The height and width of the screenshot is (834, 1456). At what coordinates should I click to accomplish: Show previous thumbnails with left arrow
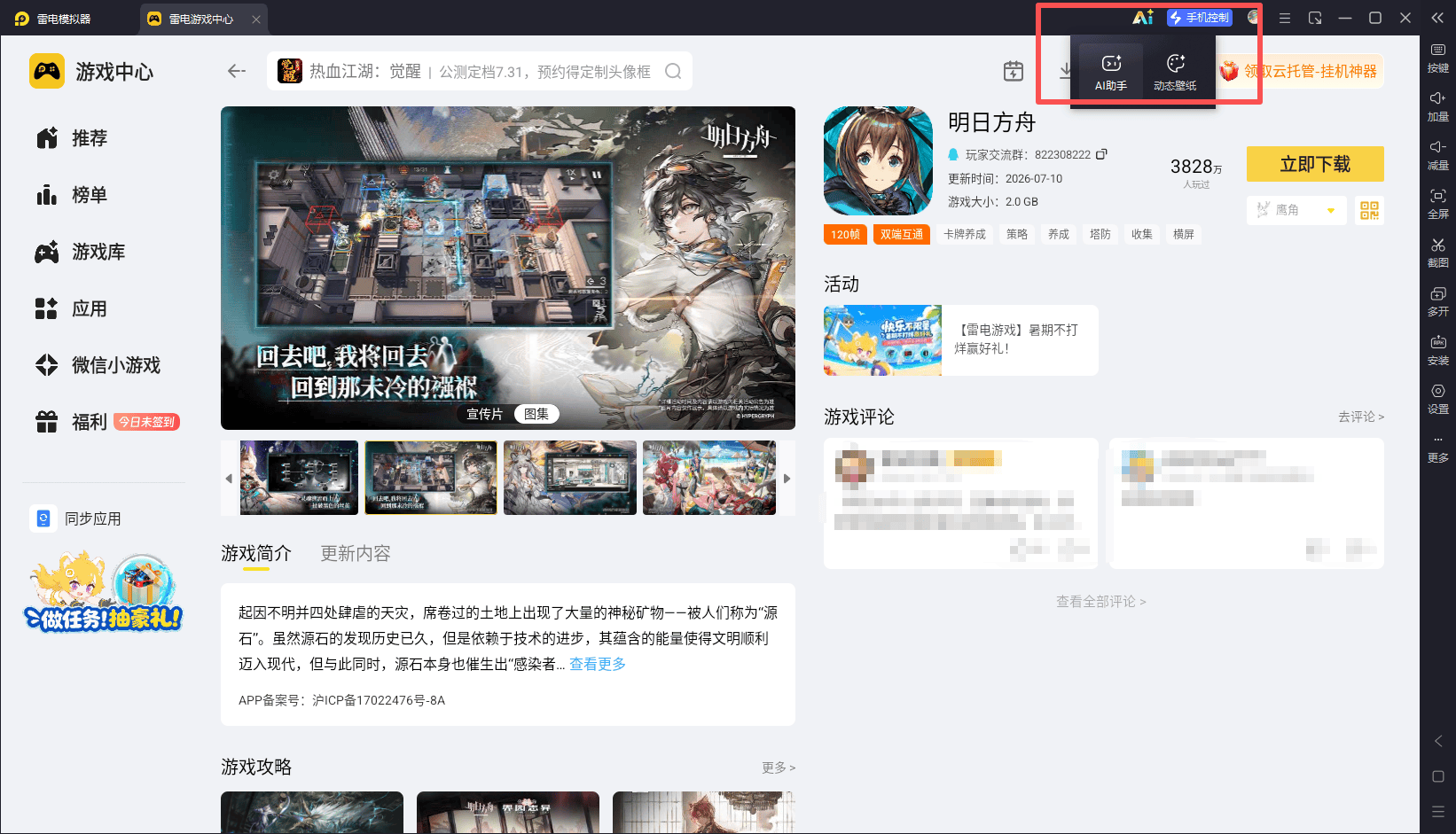(x=229, y=479)
